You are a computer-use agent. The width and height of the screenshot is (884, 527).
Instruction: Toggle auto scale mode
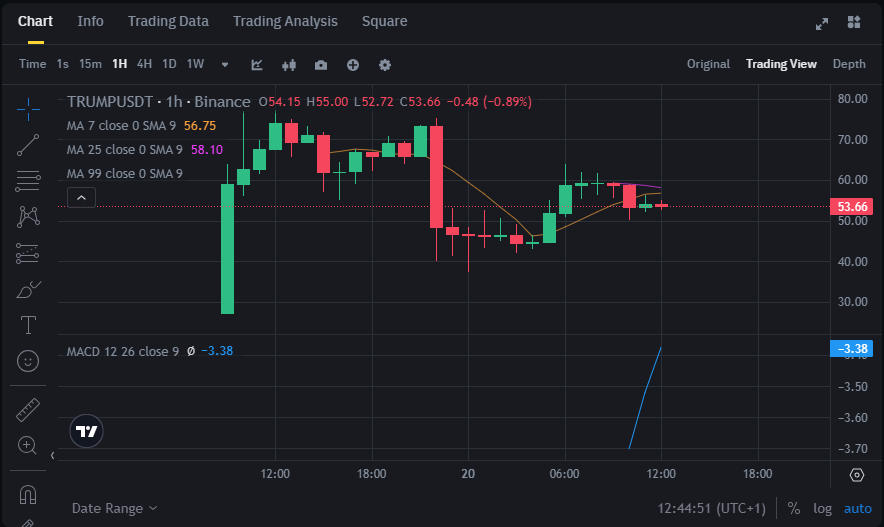858,508
